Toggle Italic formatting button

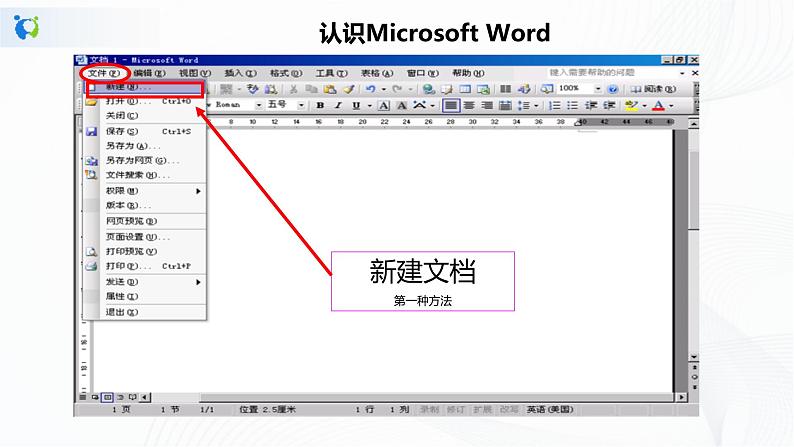pyautogui.click(x=338, y=105)
